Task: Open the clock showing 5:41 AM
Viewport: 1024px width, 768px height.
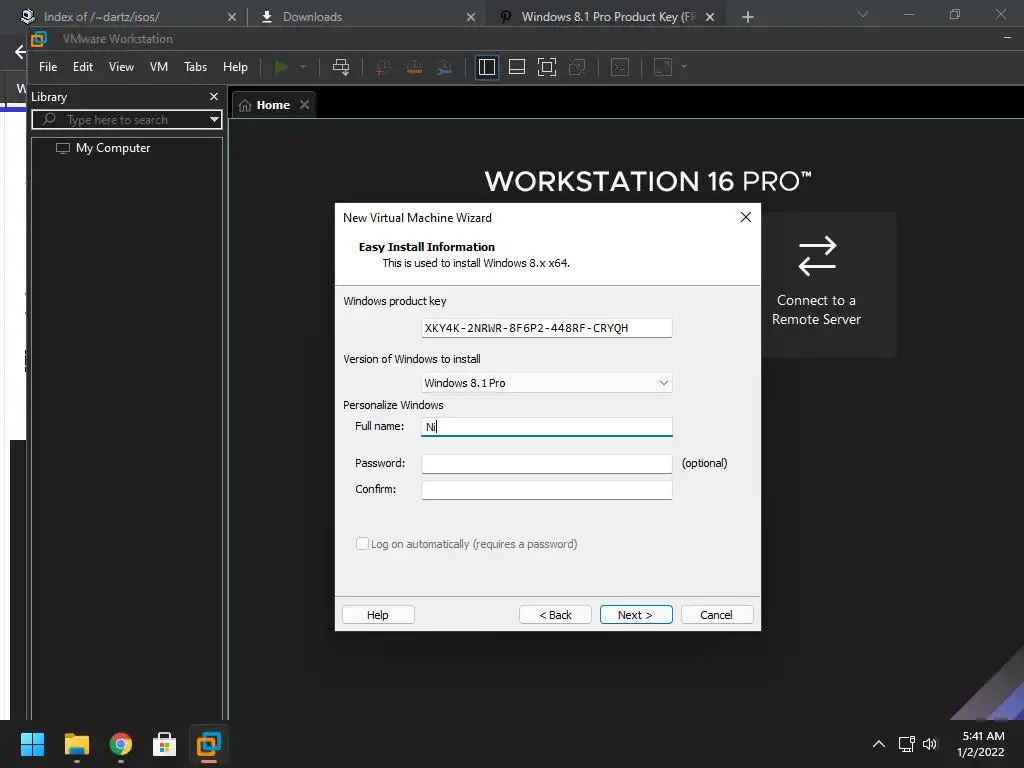Action: pos(981,744)
